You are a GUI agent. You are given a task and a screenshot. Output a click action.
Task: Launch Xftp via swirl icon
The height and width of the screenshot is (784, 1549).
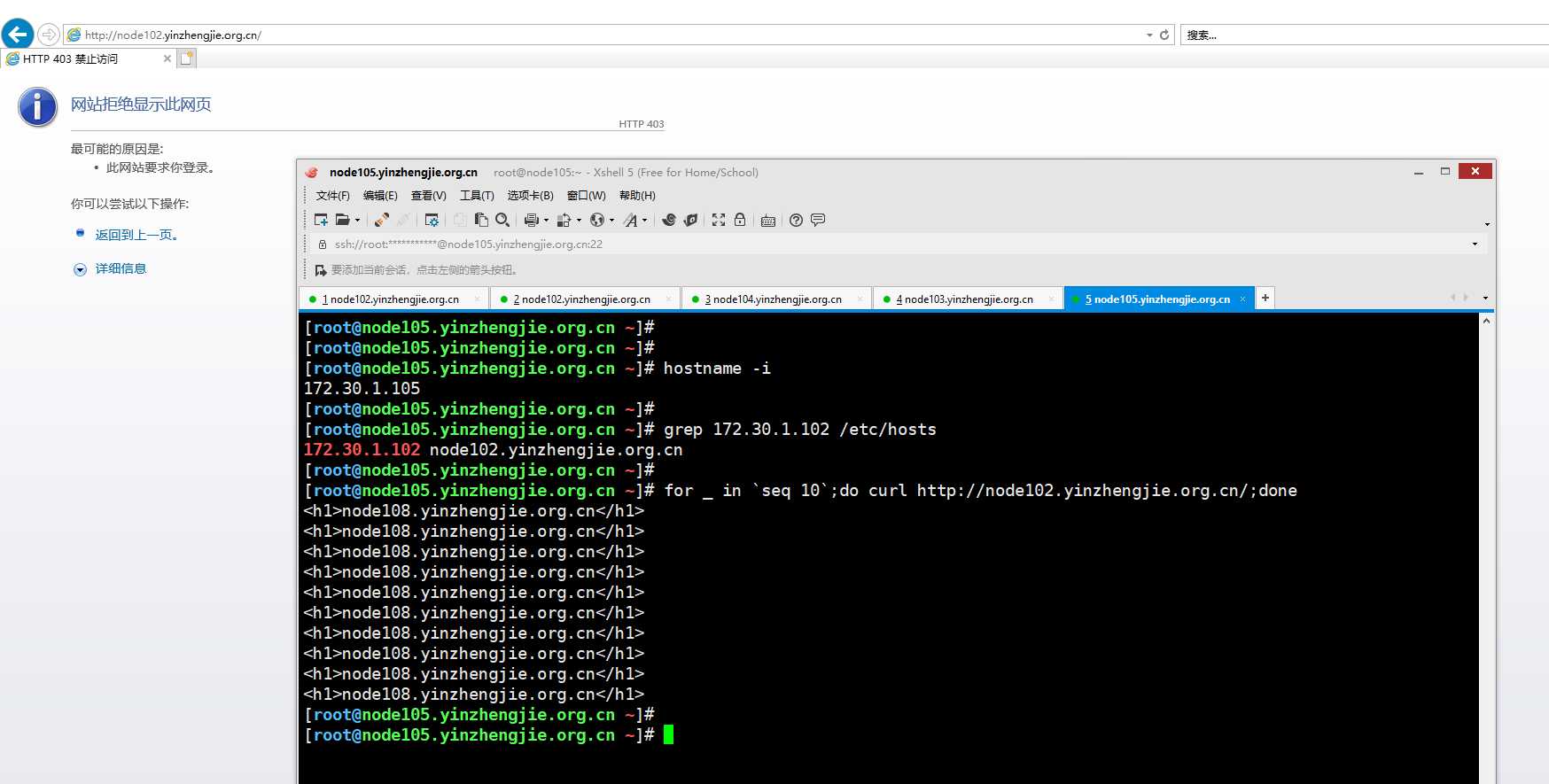click(x=669, y=220)
